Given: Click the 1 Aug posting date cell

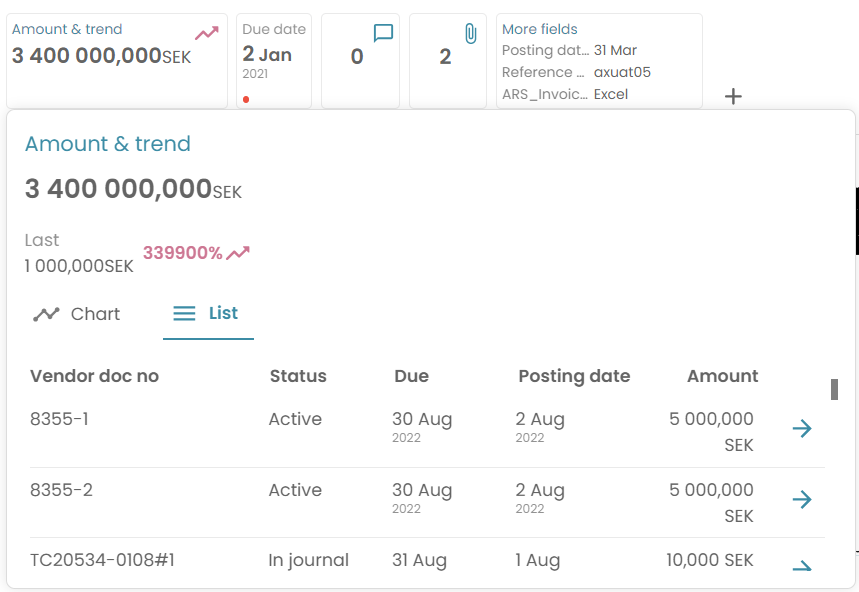Looking at the screenshot, I should click(537, 560).
